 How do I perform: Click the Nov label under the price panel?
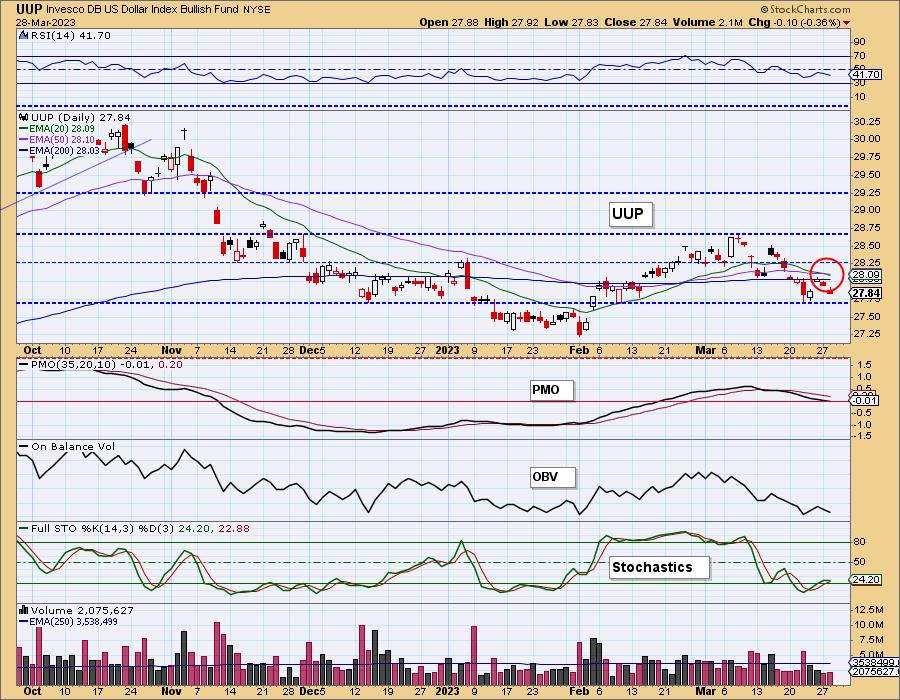tap(171, 351)
